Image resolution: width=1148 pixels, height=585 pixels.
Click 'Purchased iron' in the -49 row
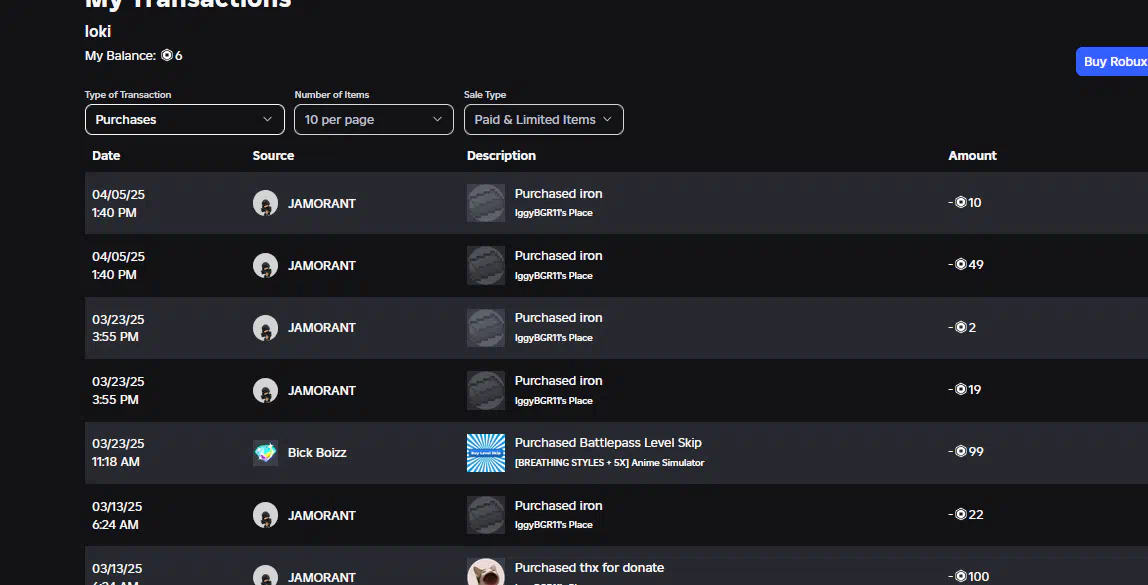[x=559, y=256]
